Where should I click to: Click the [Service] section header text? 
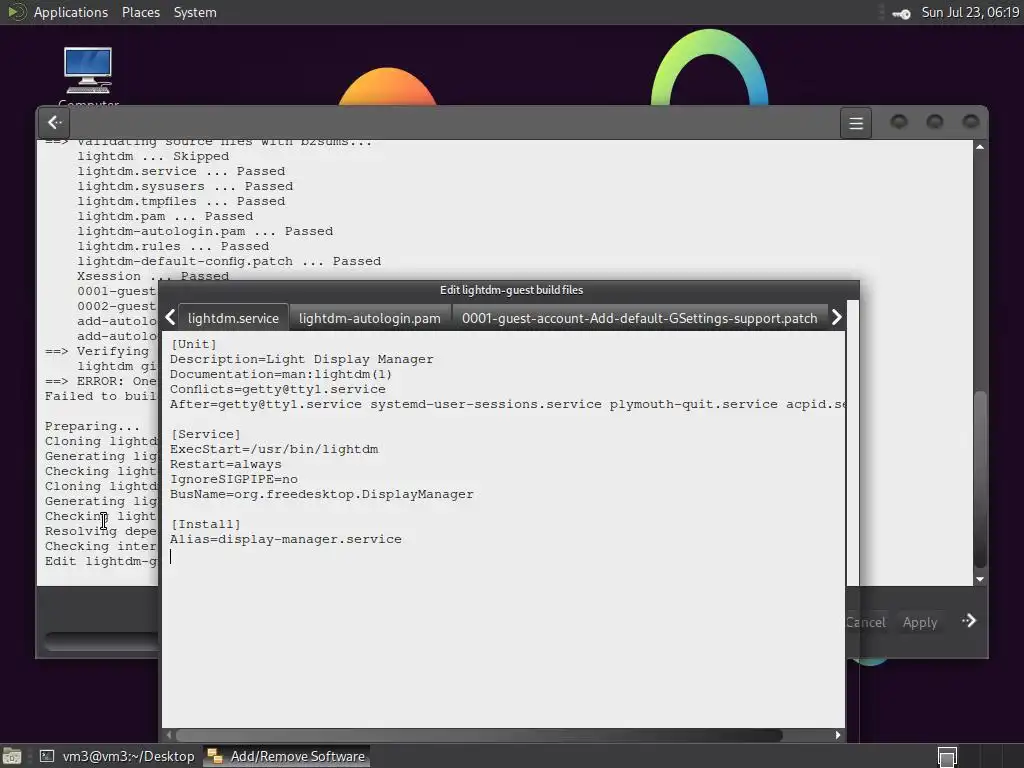click(206, 434)
